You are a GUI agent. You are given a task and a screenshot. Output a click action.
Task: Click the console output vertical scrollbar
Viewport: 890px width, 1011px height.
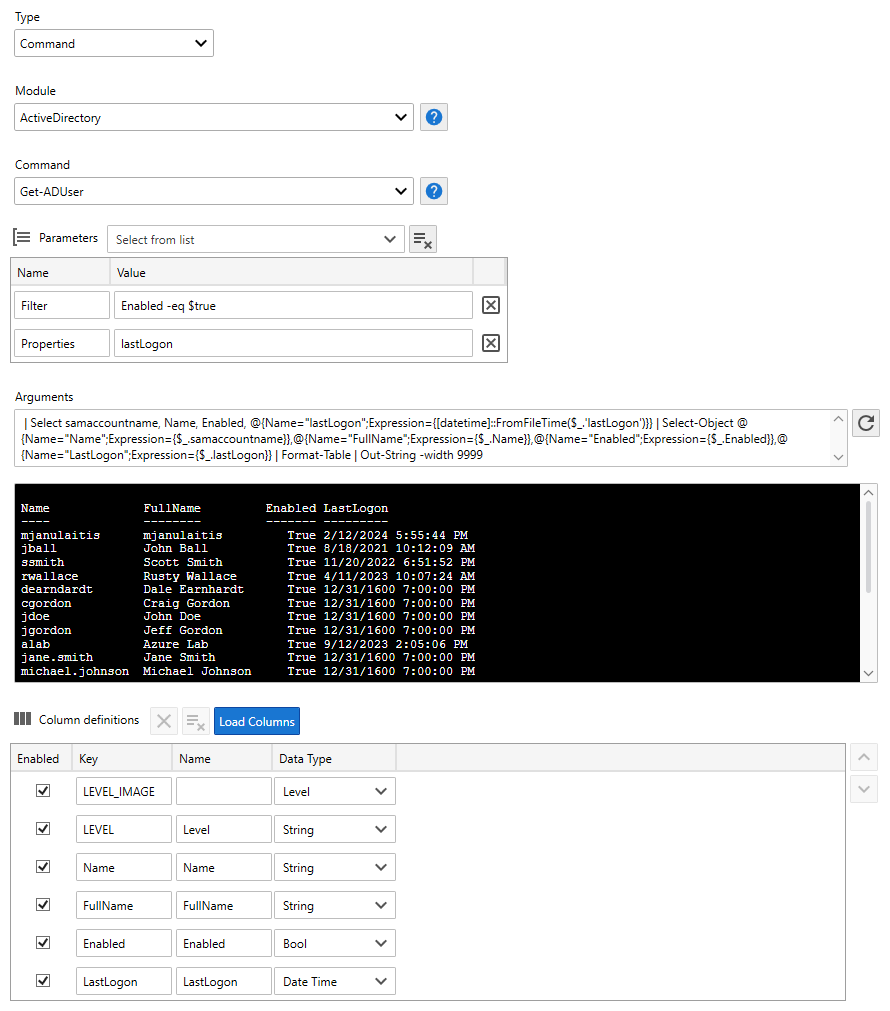[867, 580]
